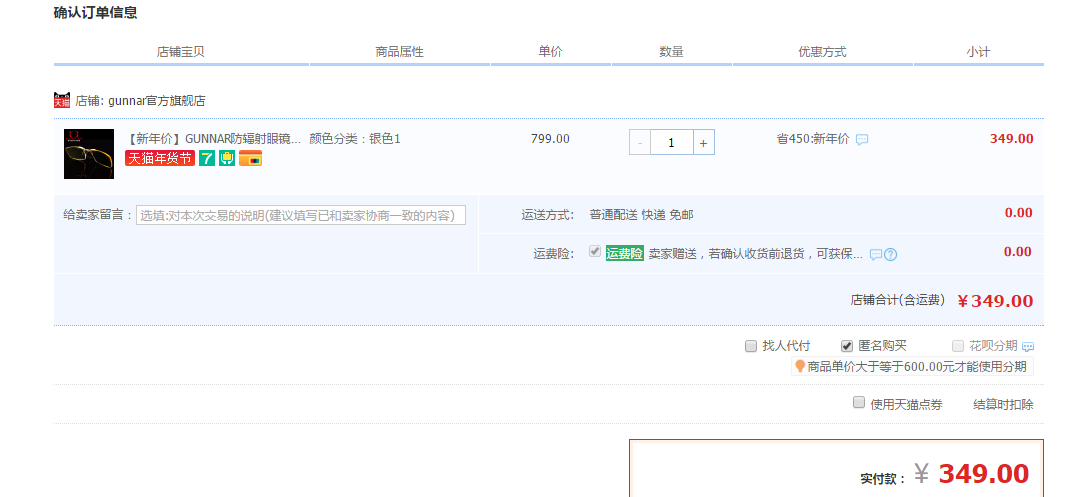Focus the 给卖家留言 message input field

(301, 215)
